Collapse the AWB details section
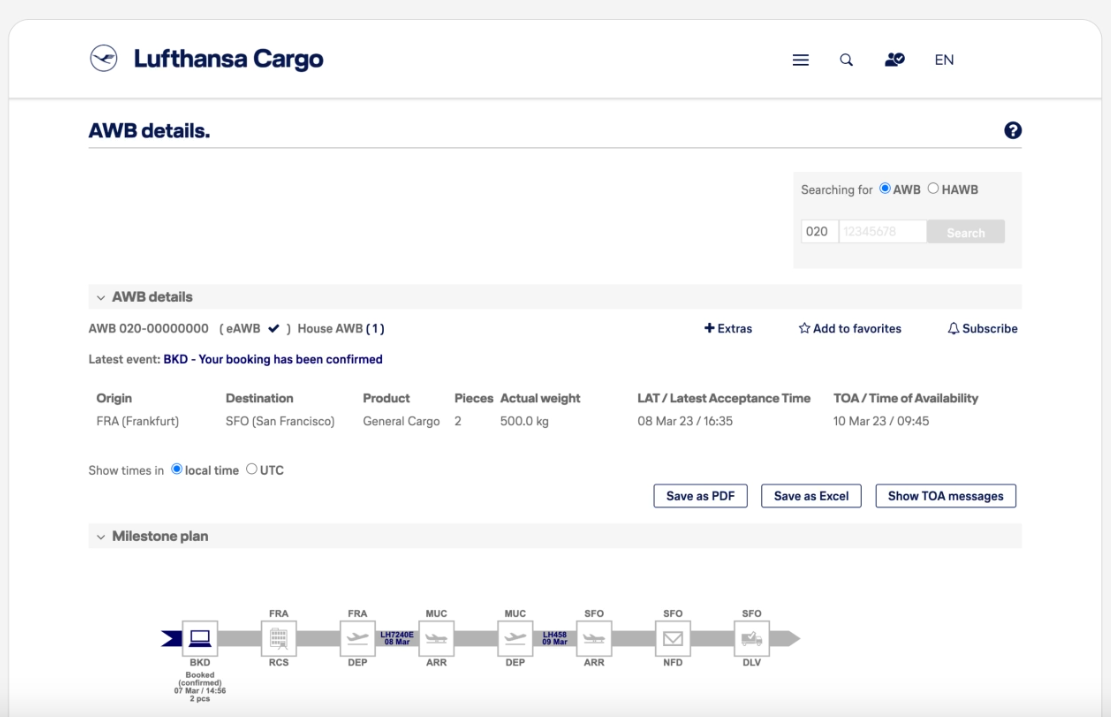The width and height of the screenshot is (1111, 717). [x=101, y=298]
